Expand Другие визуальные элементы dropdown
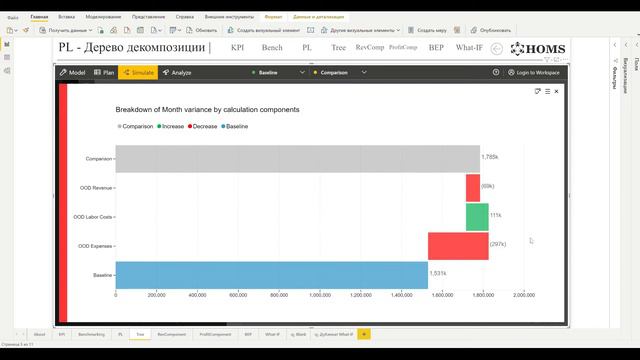640x360 pixels. pyautogui.click(x=360, y=30)
